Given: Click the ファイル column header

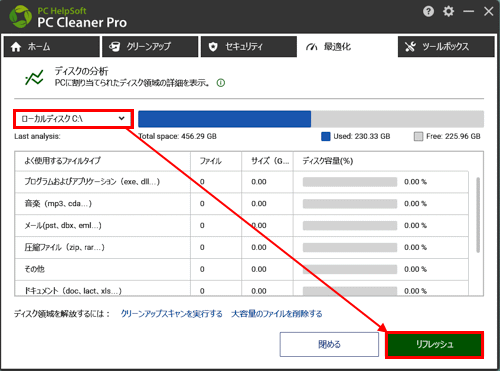Looking at the screenshot, I should (216, 161).
